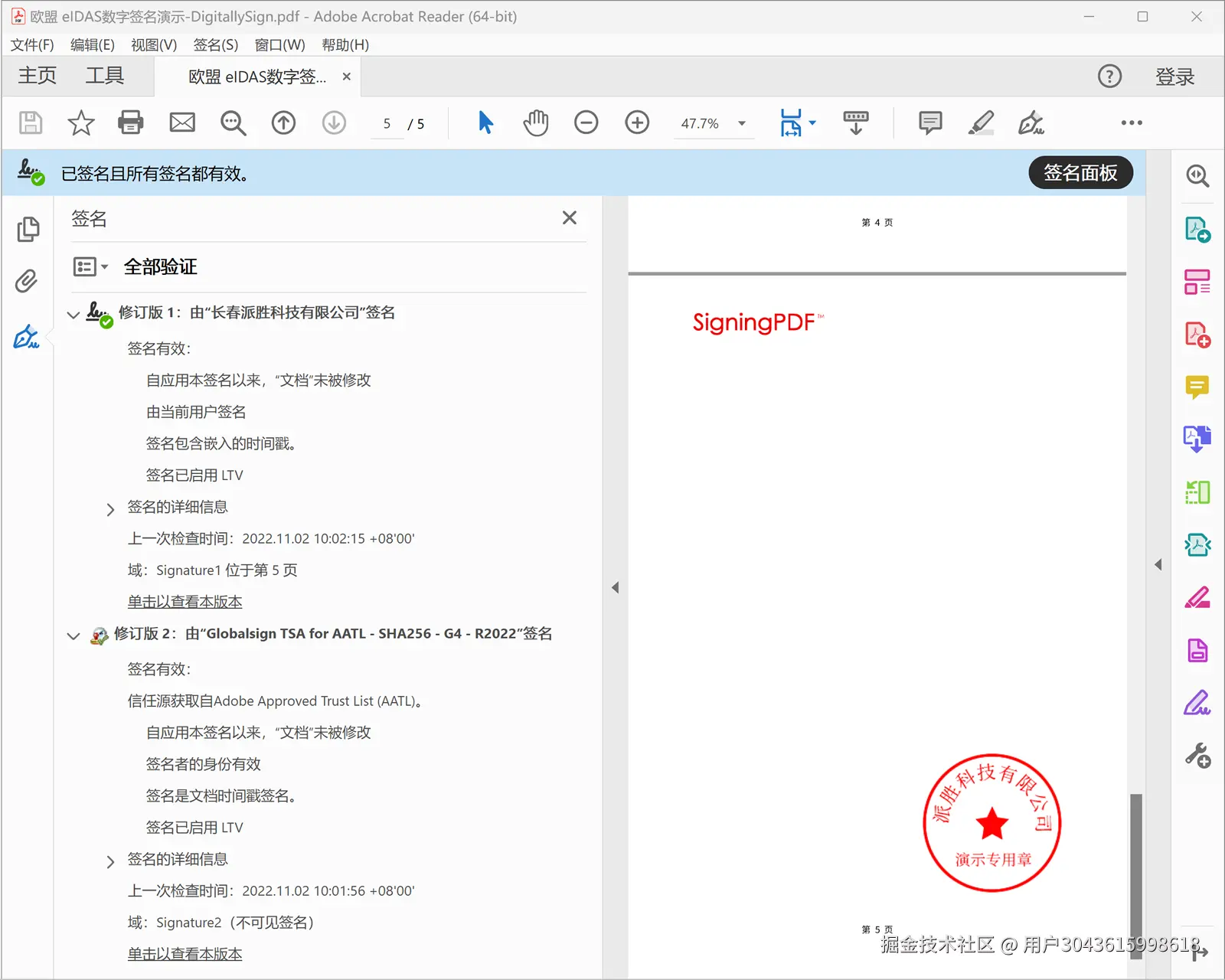The width and height of the screenshot is (1225, 980).
Task: Open the 签名(S) menu
Action: (216, 45)
